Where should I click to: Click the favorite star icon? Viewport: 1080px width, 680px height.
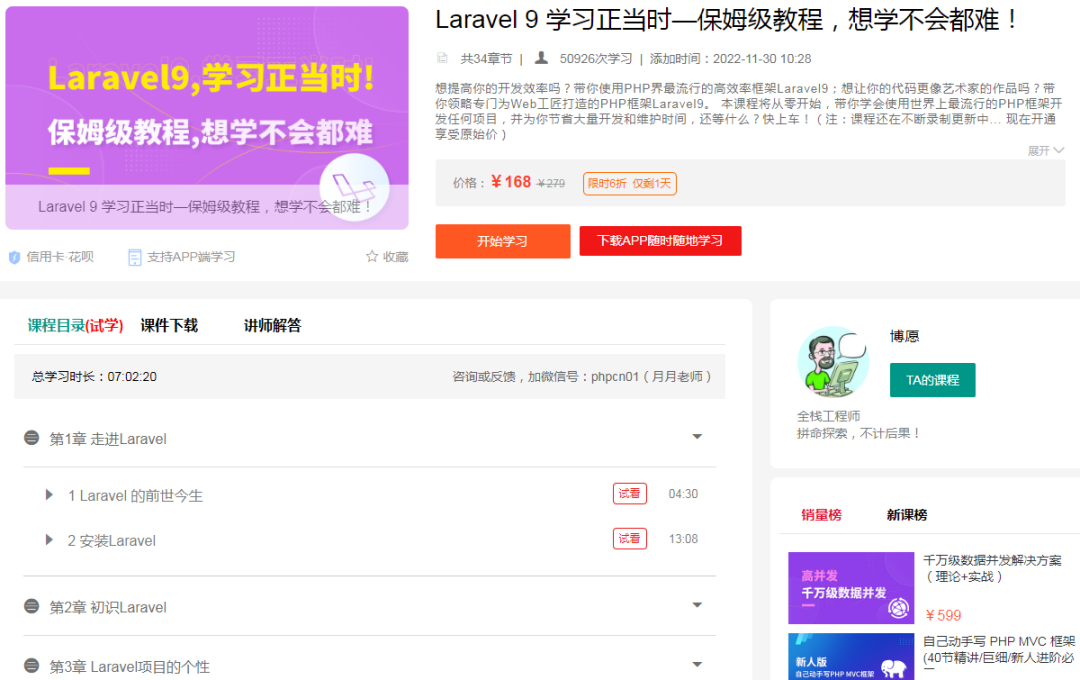point(372,256)
